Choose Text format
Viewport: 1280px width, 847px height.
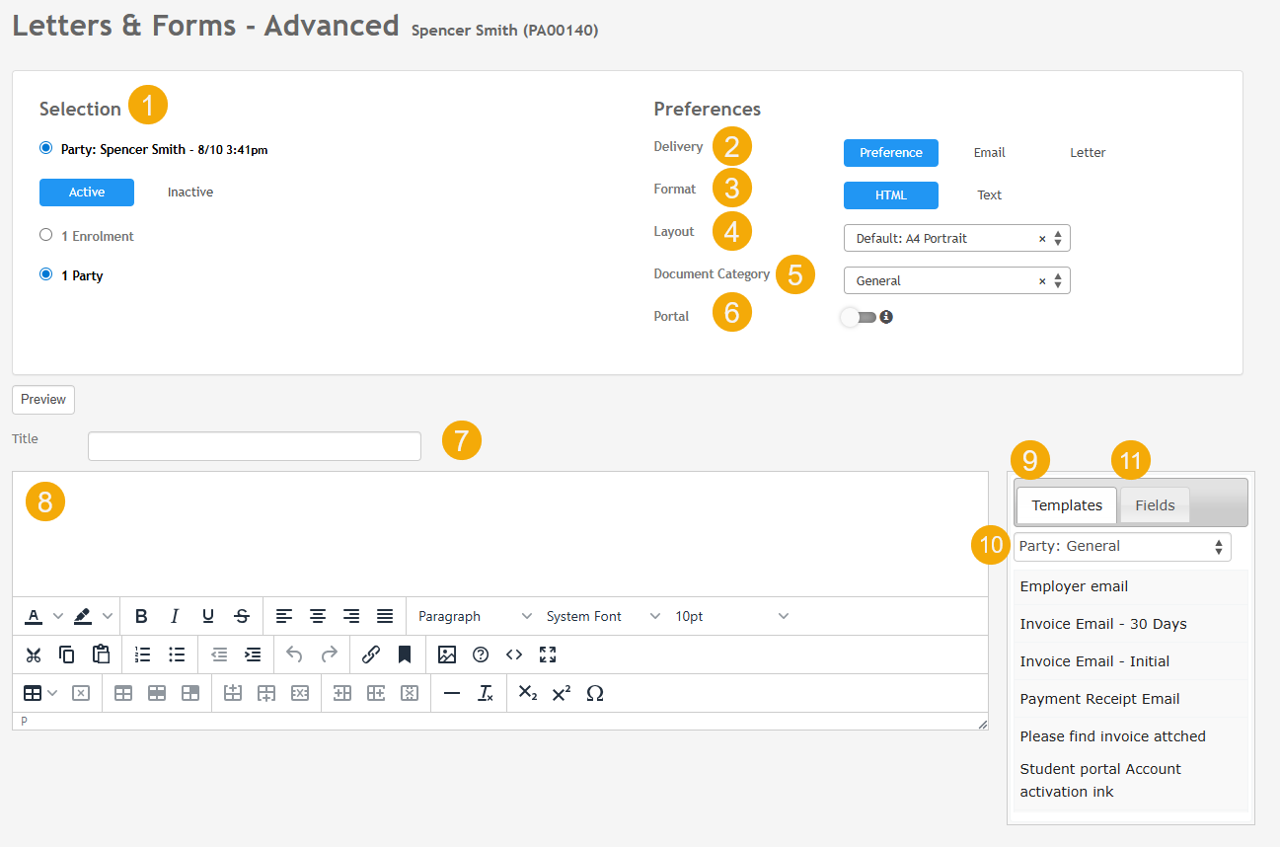[989, 195]
